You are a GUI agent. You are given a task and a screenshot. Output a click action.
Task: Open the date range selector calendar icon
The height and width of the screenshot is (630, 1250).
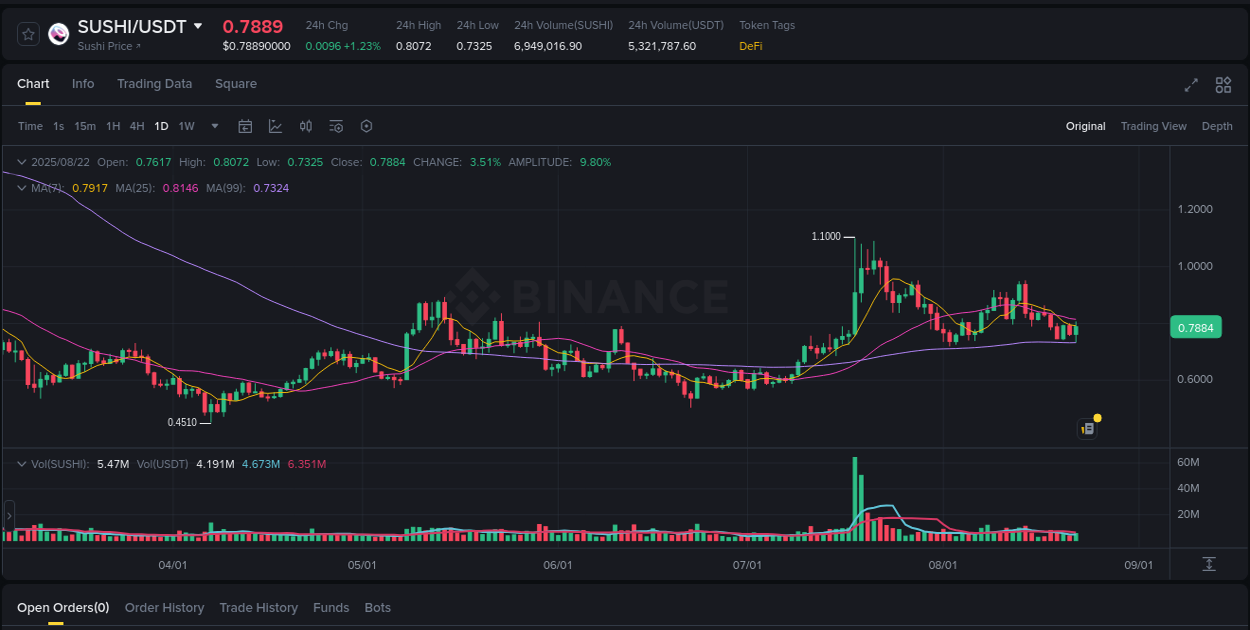tap(245, 126)
